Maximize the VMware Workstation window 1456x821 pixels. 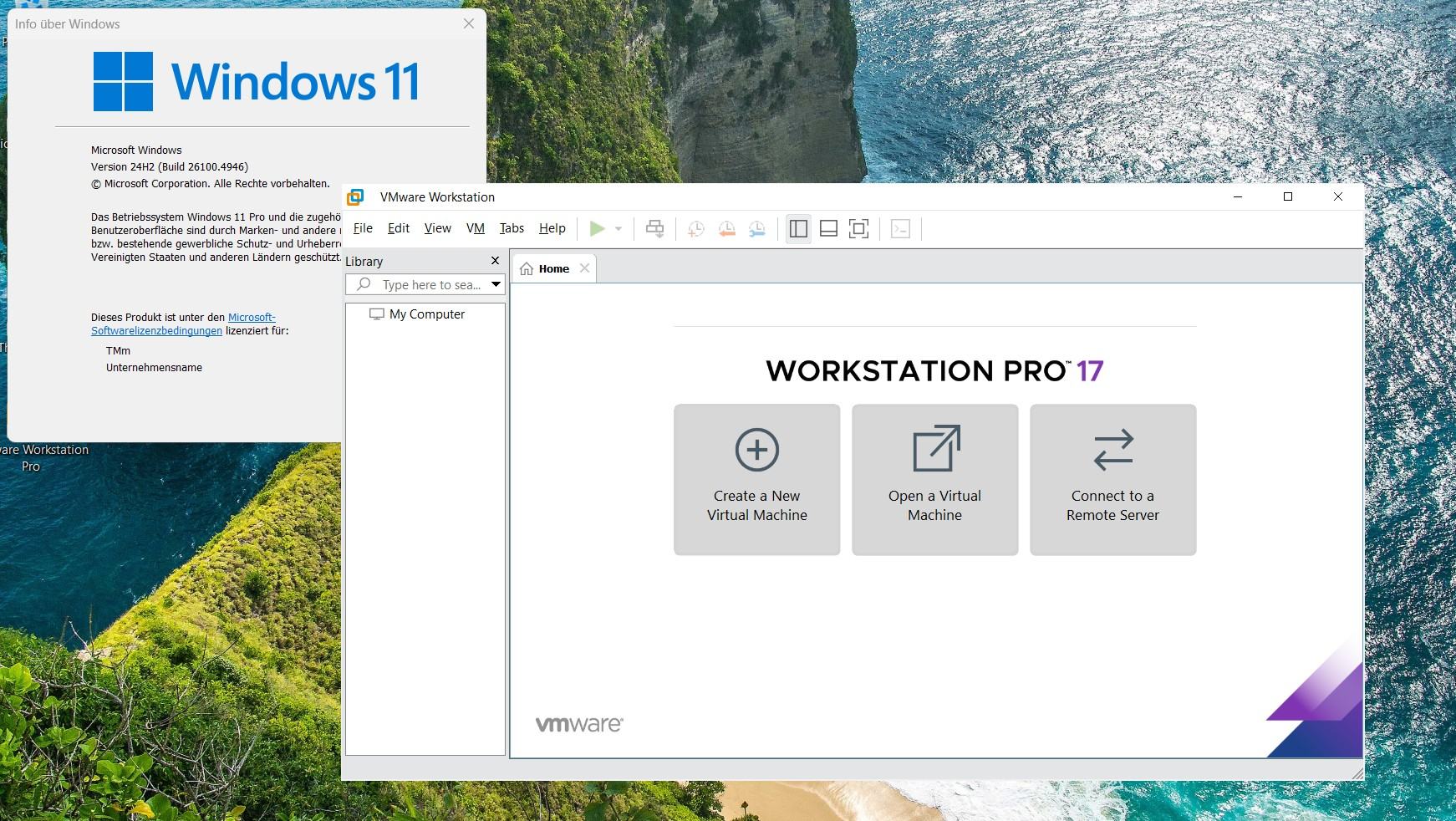[x=1288, y=196]
